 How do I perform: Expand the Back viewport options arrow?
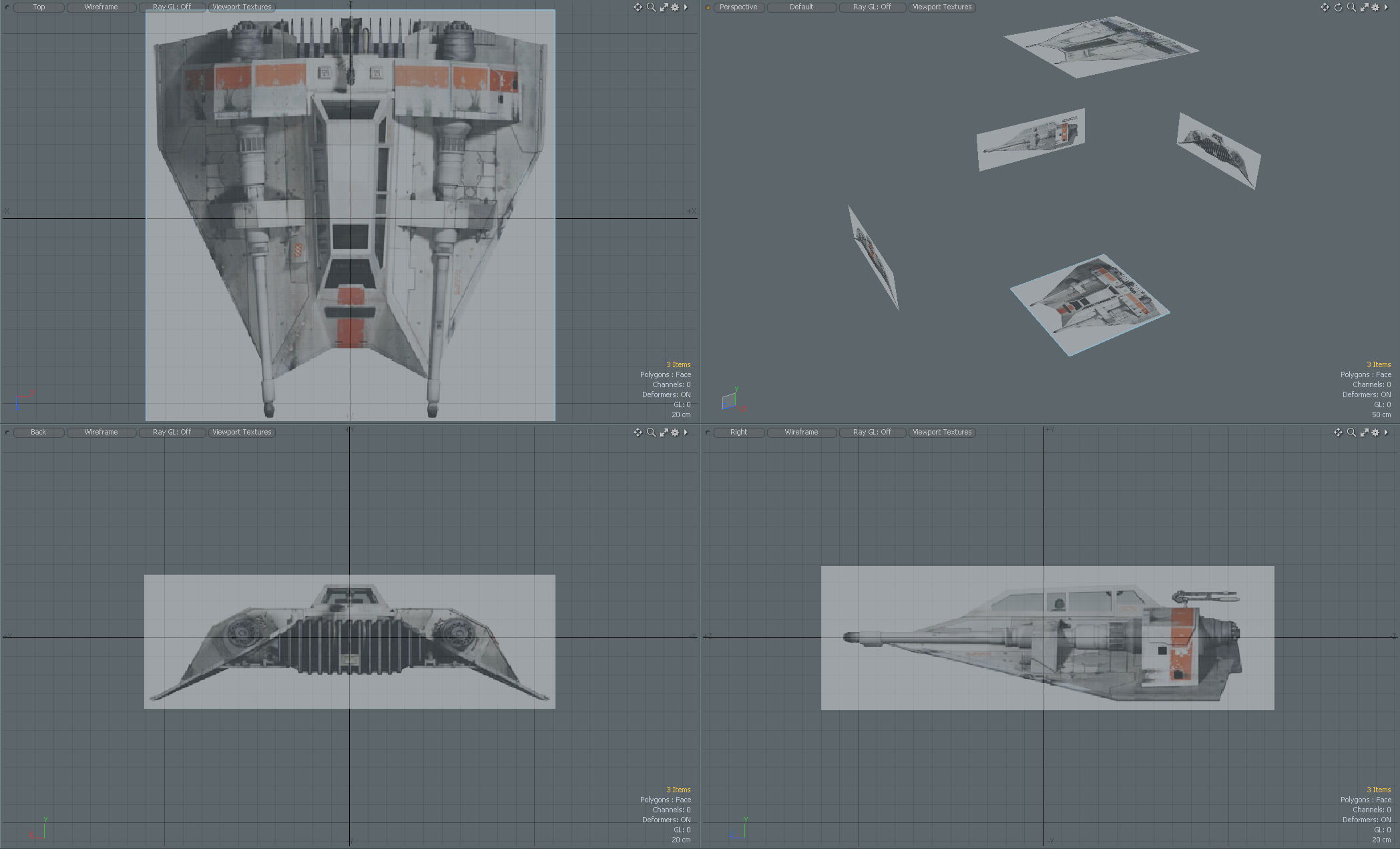click(686, 433)
